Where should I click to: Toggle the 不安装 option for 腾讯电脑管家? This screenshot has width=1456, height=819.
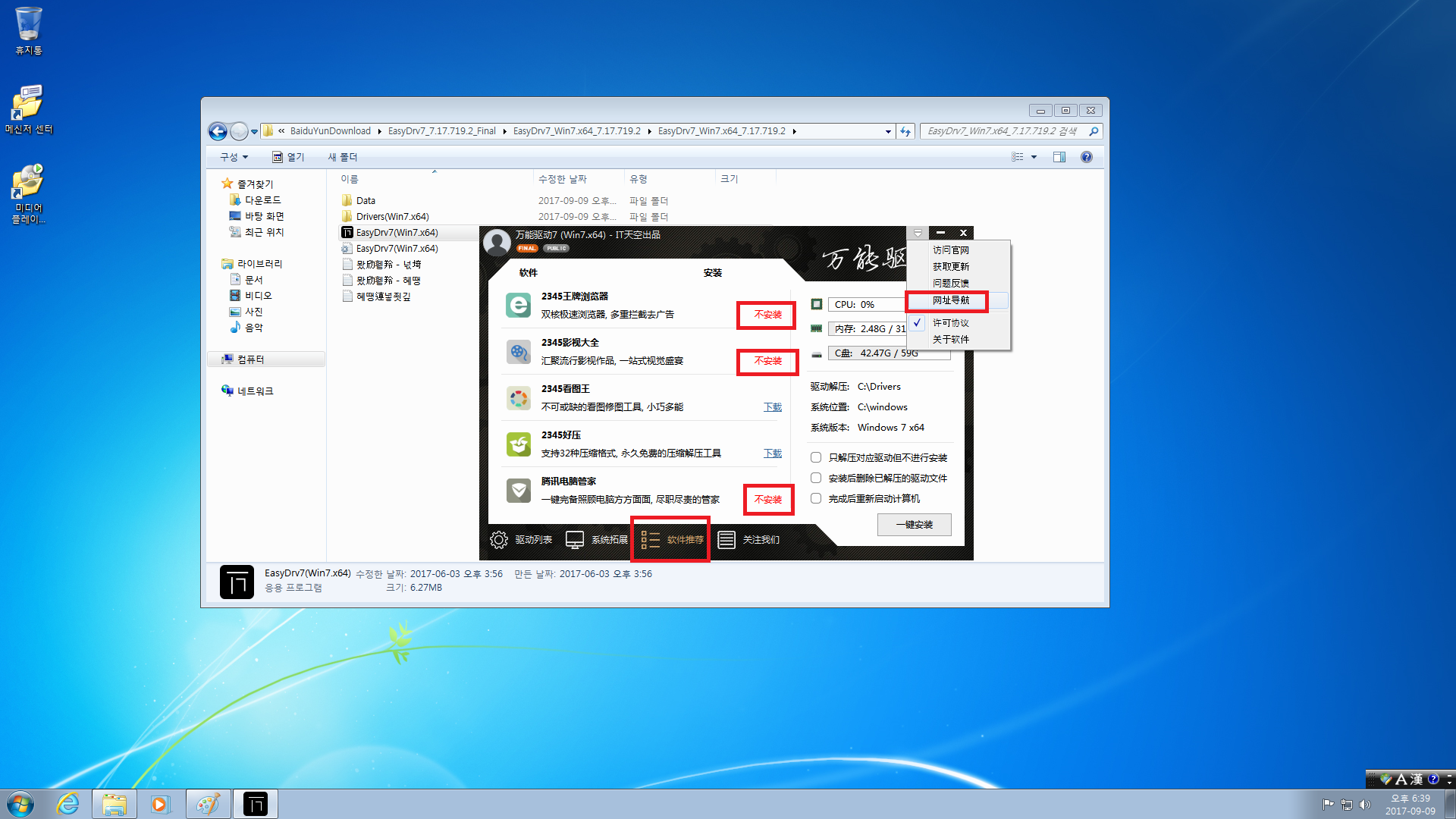767,500
